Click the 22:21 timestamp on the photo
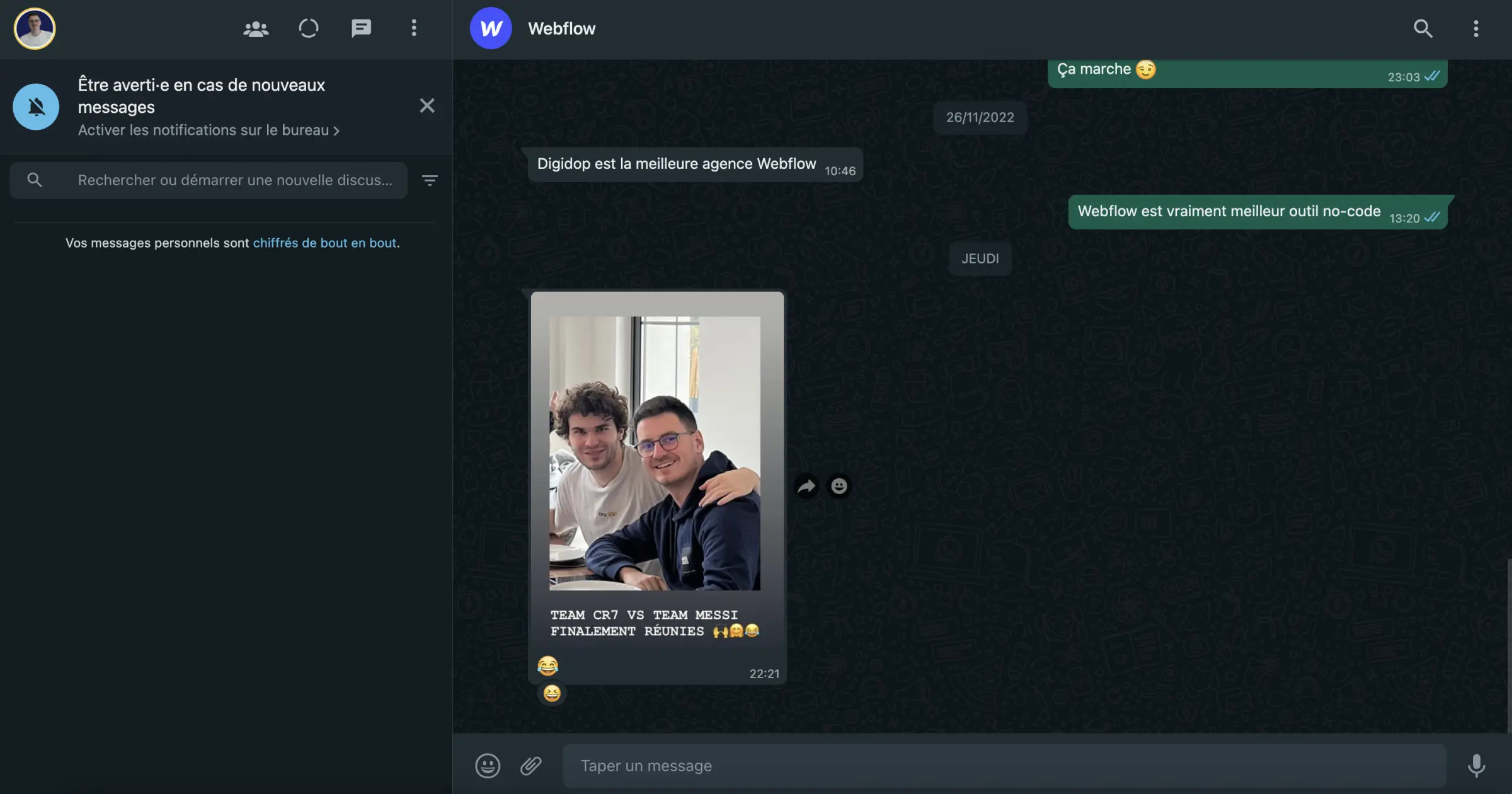The width and height of the screenshot is (1512, 794). pos(764,674)
